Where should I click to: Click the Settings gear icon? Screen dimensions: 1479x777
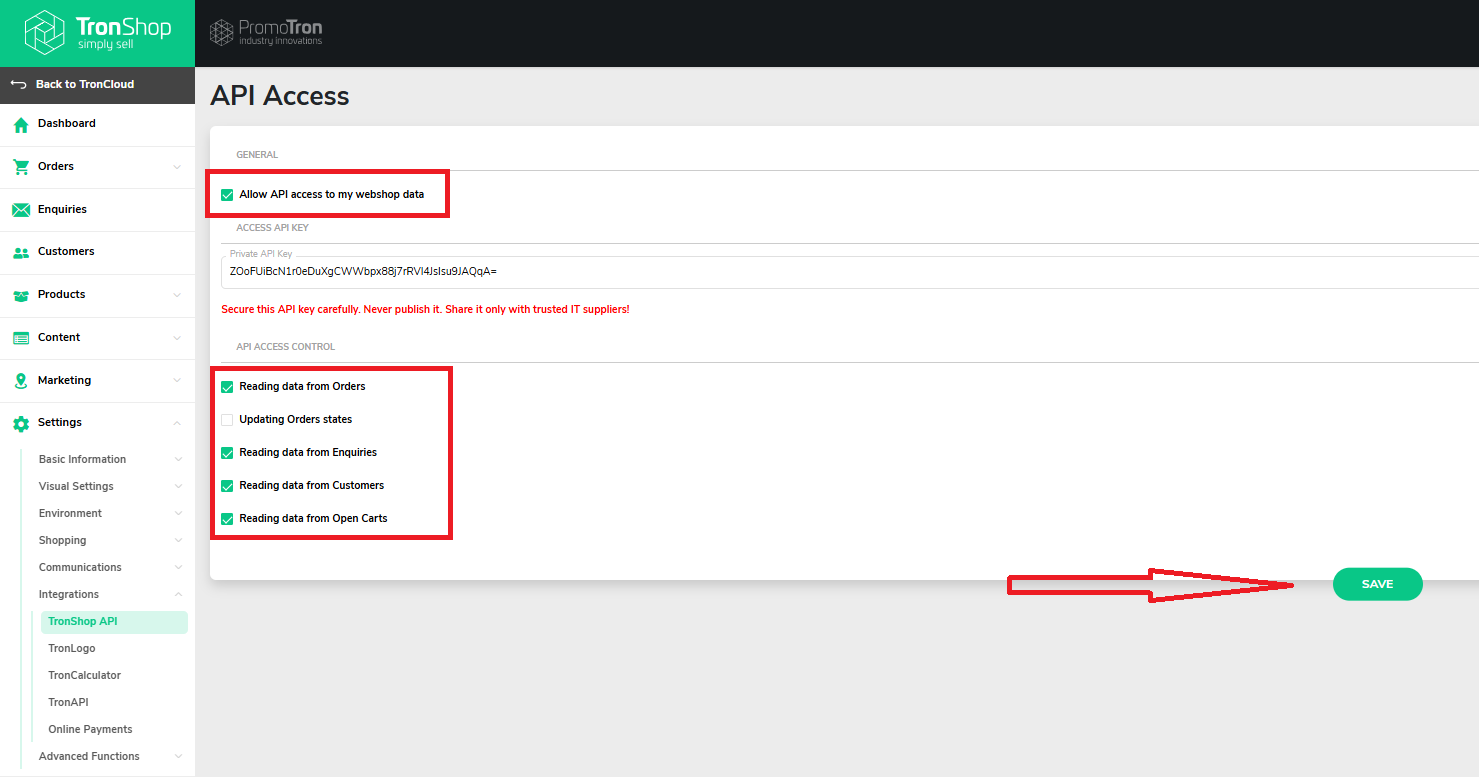point(20,424)
